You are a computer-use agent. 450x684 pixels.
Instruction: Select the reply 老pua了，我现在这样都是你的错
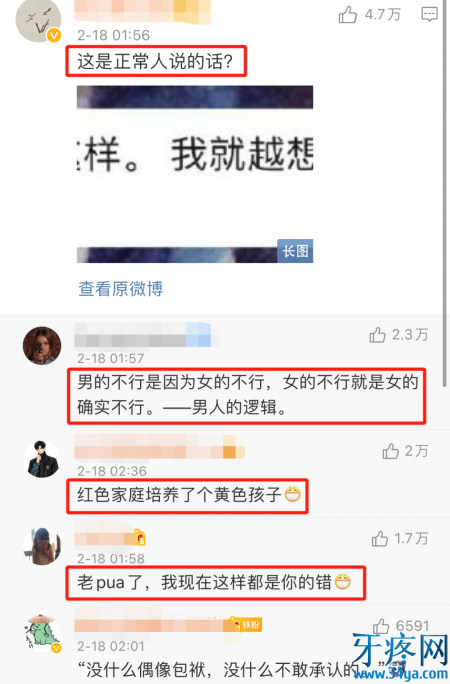coord(216,583)
